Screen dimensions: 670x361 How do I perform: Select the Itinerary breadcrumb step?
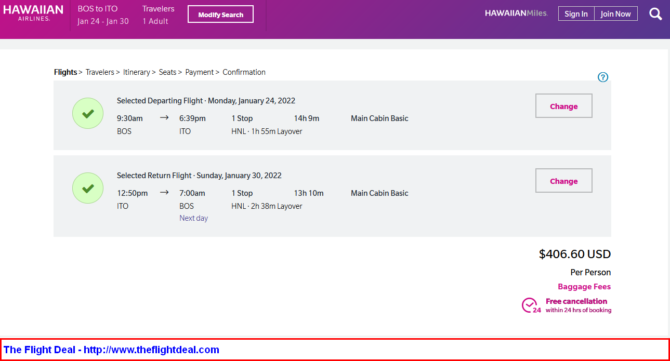pos(136,72)
